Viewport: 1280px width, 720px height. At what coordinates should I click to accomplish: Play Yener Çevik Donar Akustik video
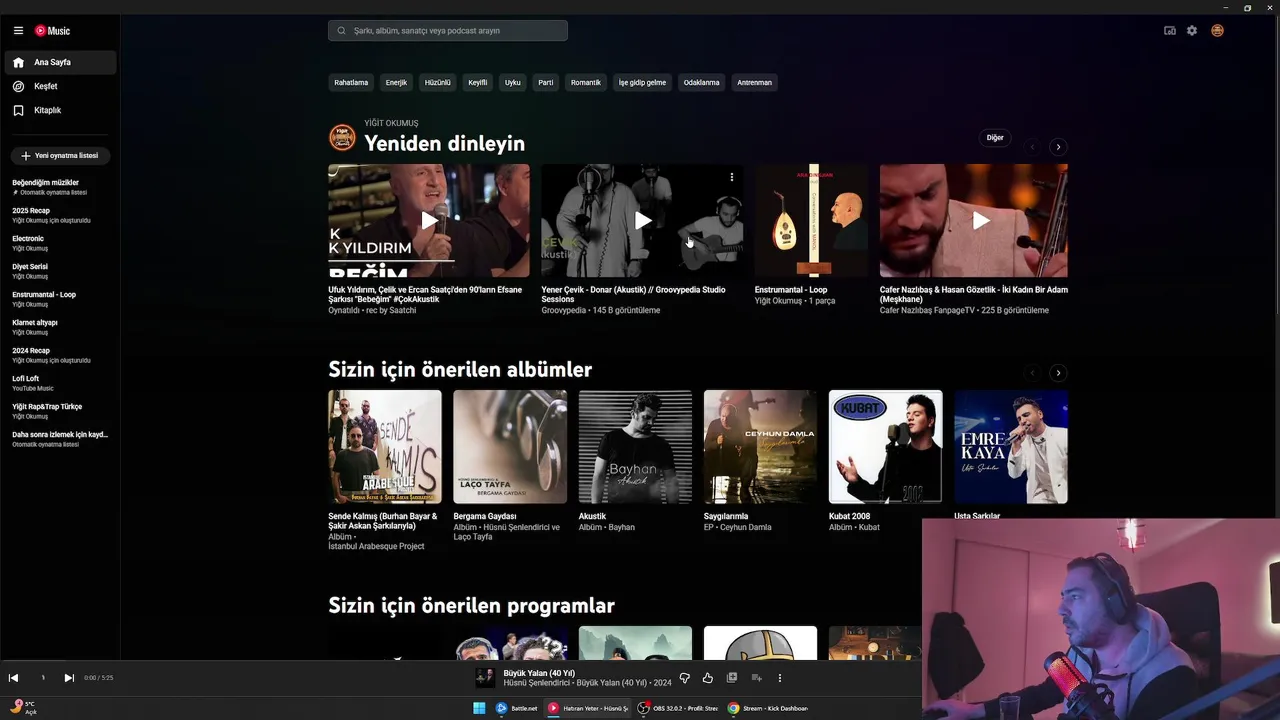(643, 221)
